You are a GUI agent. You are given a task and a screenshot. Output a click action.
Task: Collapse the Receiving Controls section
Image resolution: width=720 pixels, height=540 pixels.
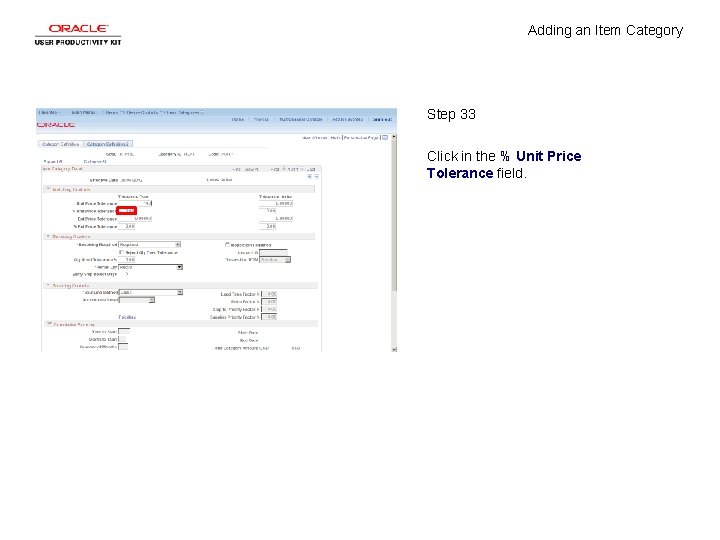pos(47,236)
